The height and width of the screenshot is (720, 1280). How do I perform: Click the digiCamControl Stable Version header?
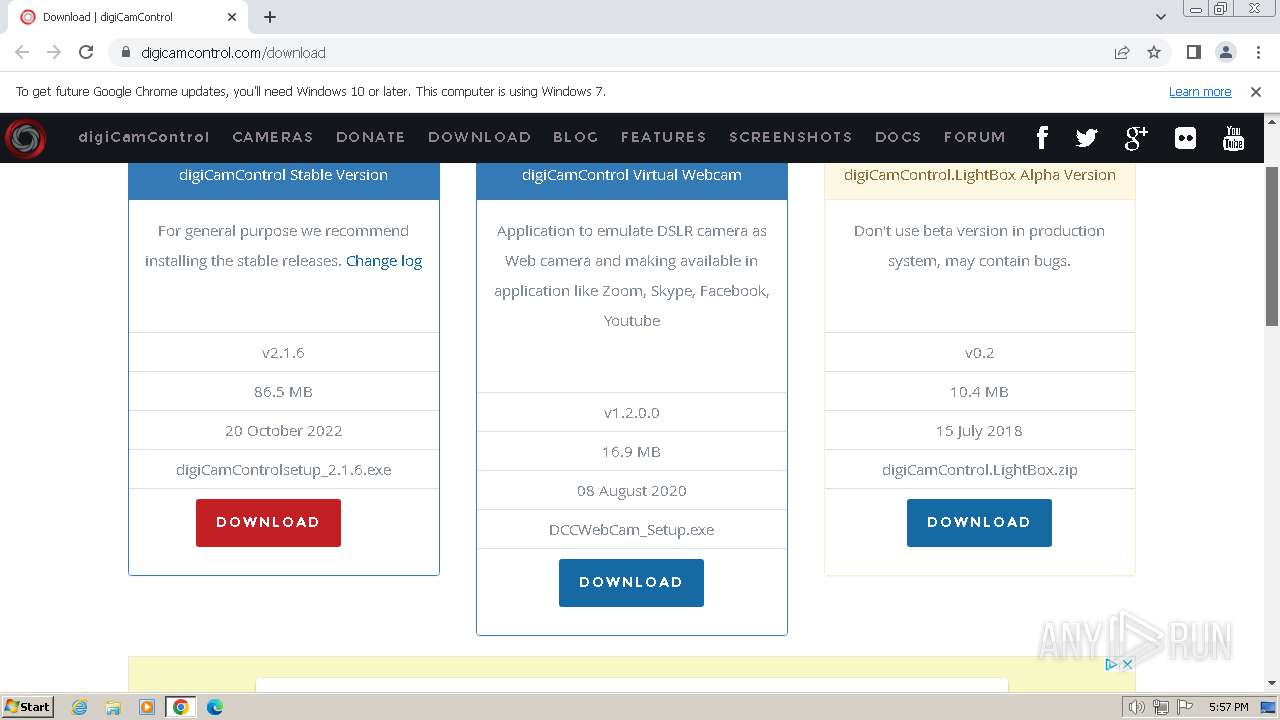[x=284, y=175]
